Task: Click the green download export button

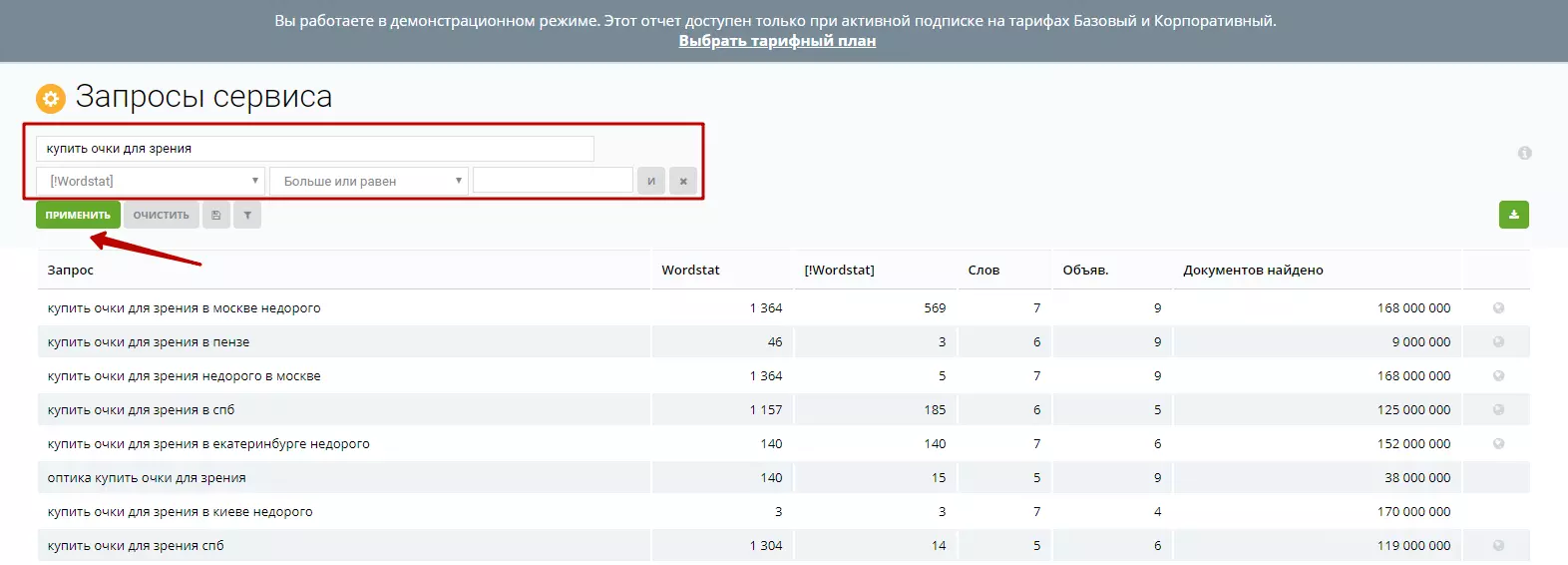Action: [1513, 215]
